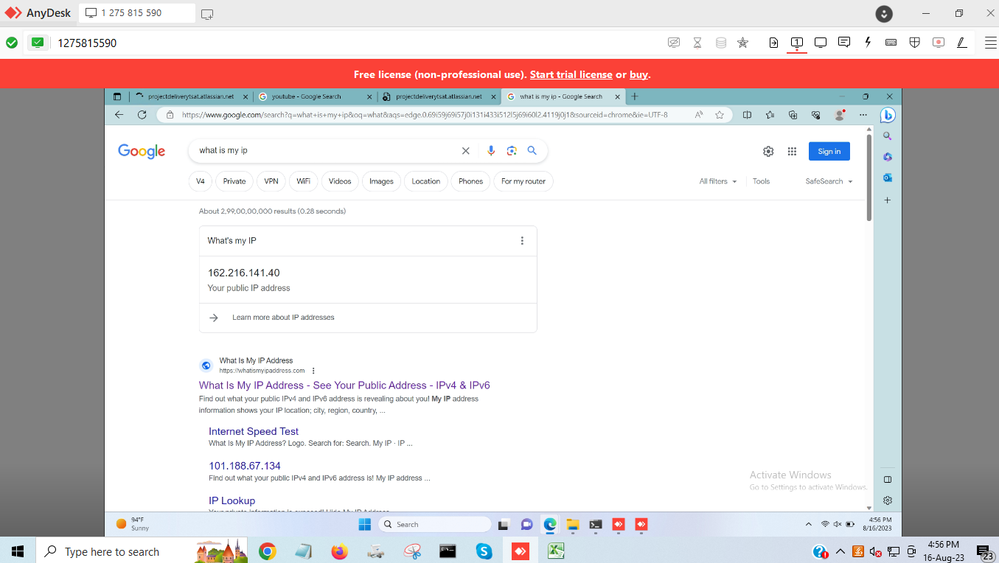Select the Images filter chip
This screenshot has width=999, height=563.
click(x=381, y=182)
